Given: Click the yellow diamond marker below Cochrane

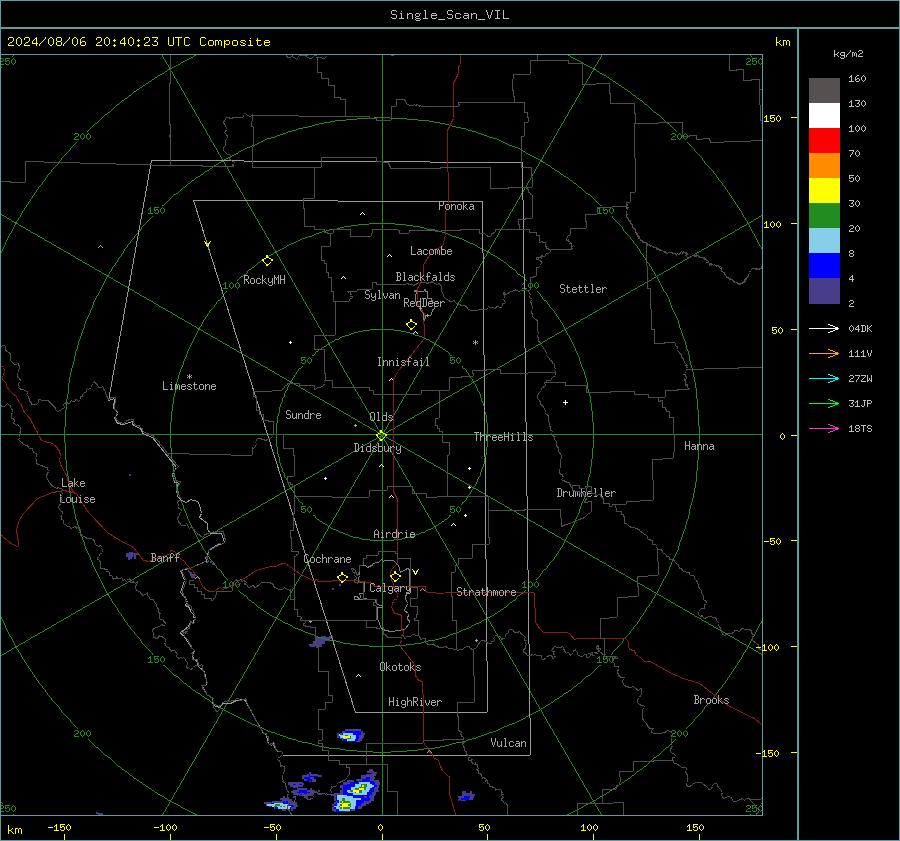Looking at the screenshot, I should point(343,577).
